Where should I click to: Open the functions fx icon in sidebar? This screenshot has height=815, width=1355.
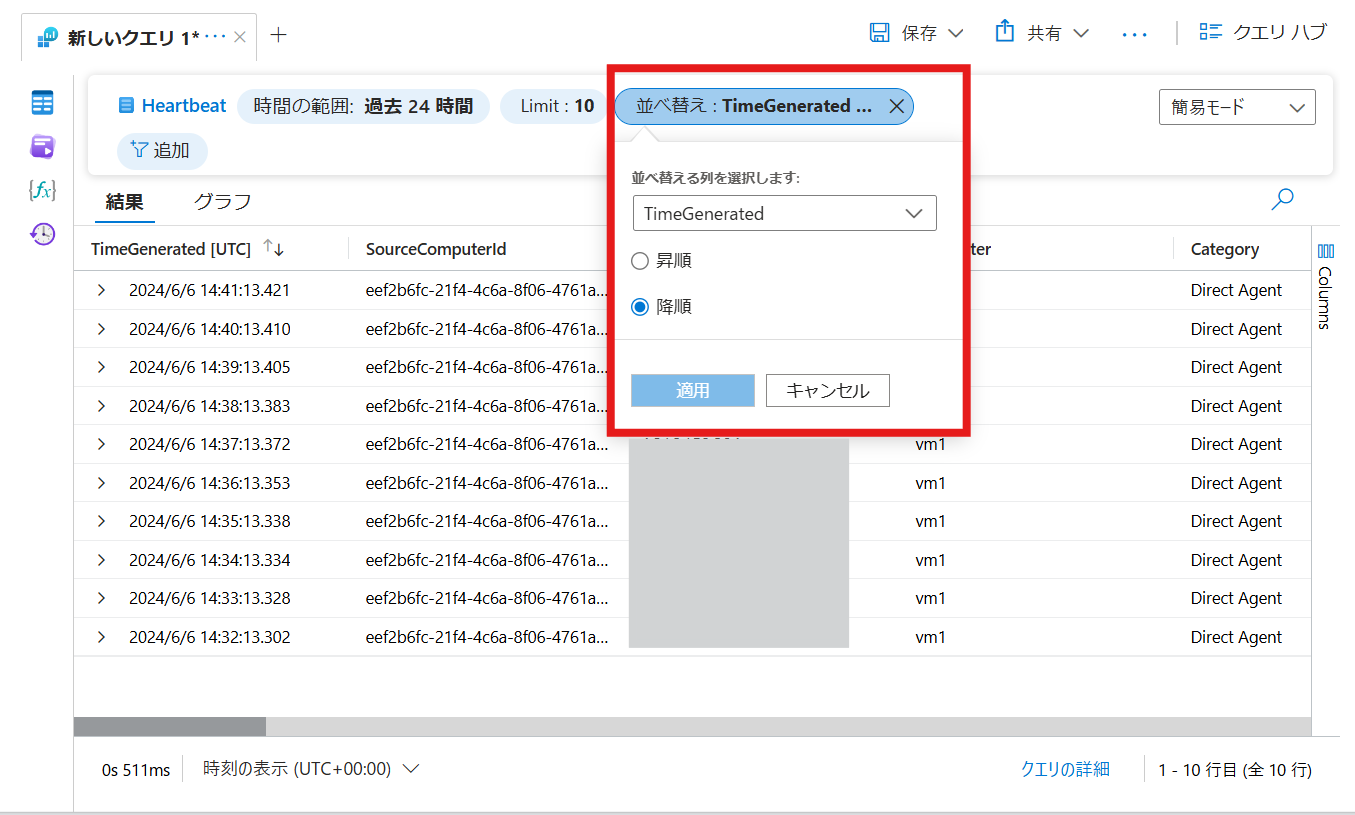[42, 190]
